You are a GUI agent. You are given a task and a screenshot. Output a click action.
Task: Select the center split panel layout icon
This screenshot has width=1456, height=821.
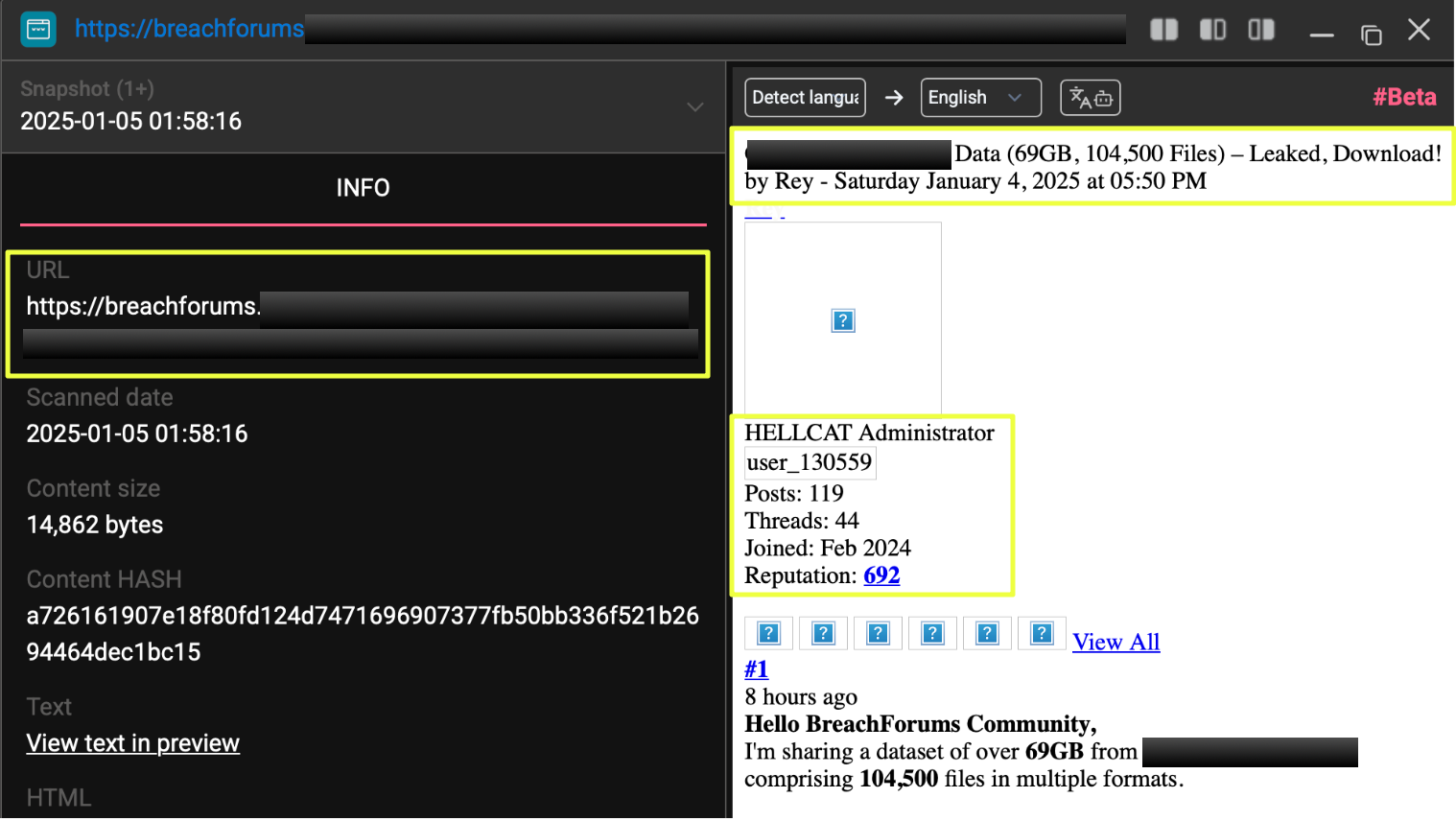[x=1212, y=30]
